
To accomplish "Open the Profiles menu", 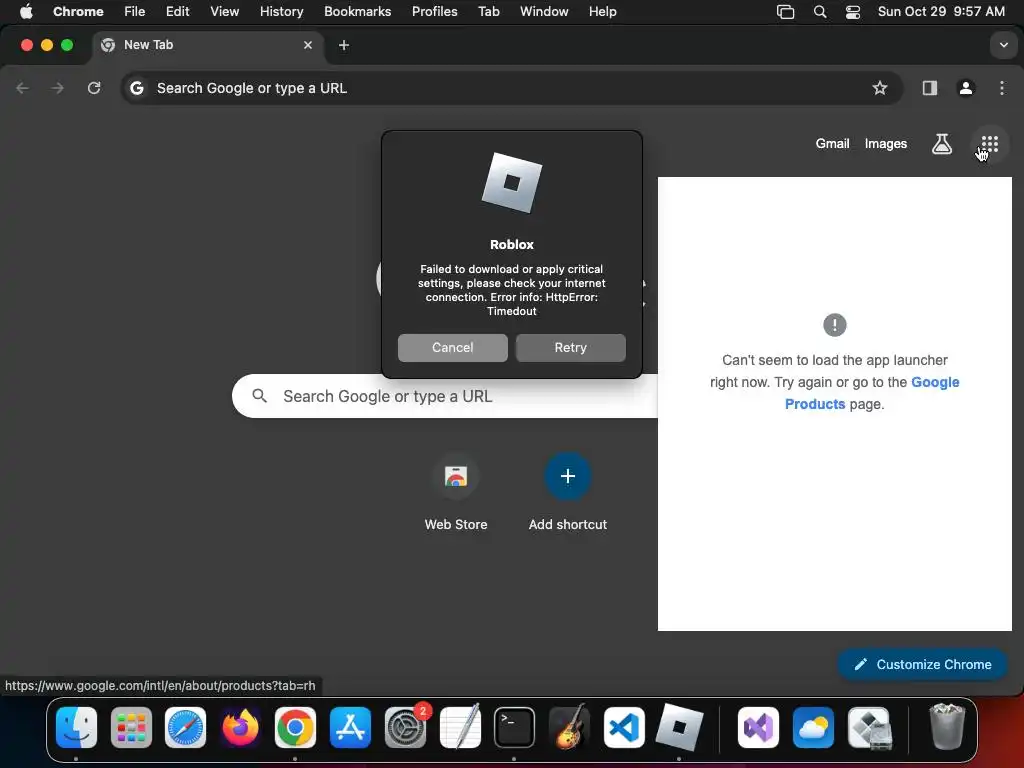I will 434,11.
